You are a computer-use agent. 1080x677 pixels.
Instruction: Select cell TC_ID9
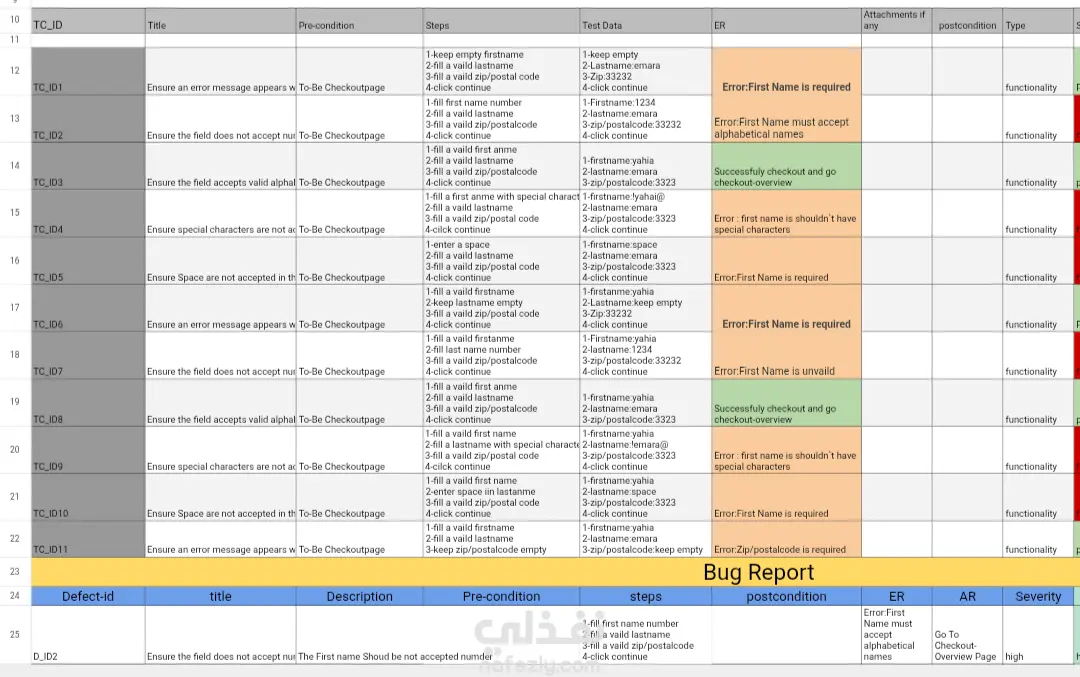pyautogui.click(x=88, y=450)
